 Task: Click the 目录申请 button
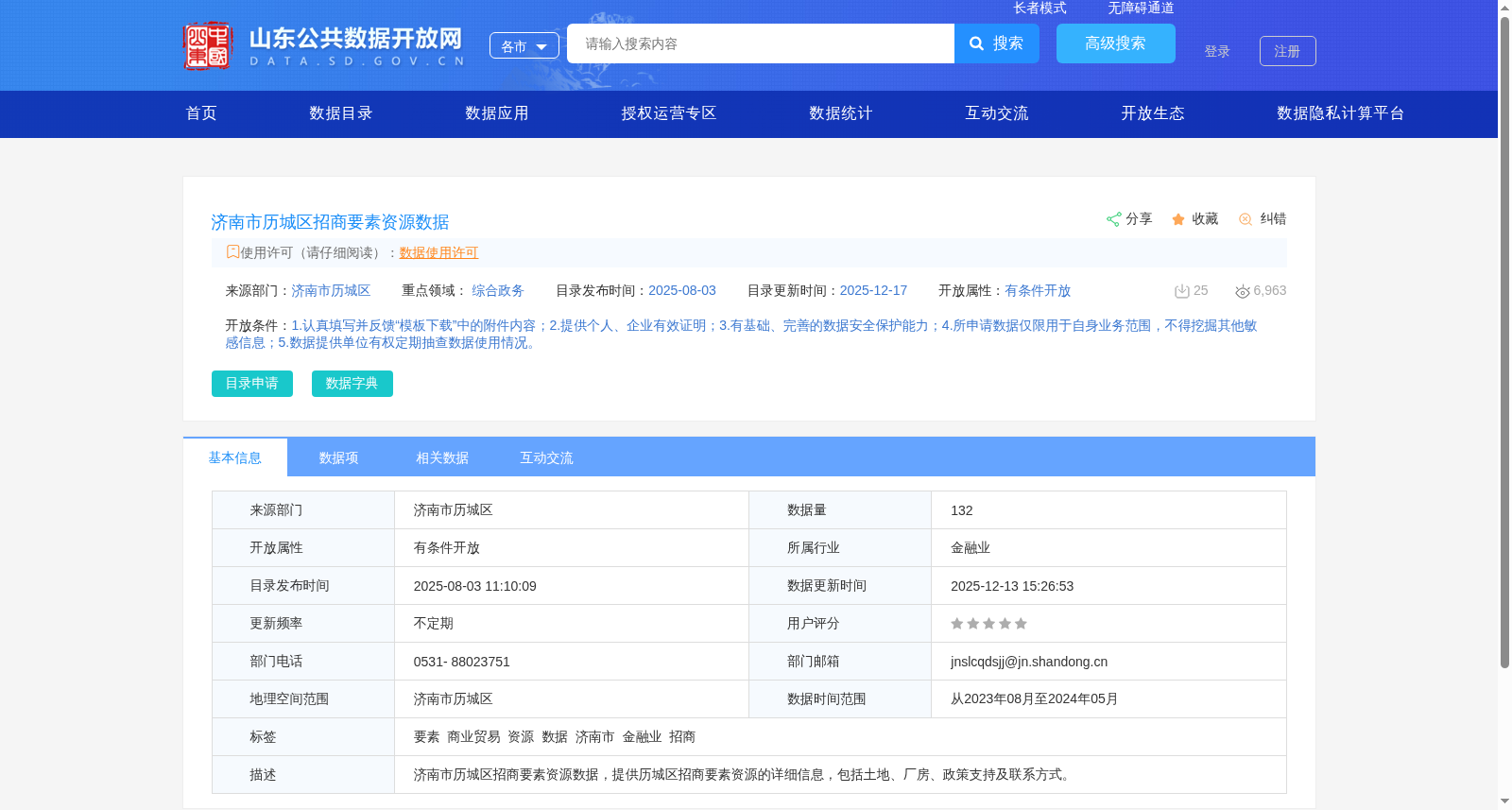click(x=252, y=383)
